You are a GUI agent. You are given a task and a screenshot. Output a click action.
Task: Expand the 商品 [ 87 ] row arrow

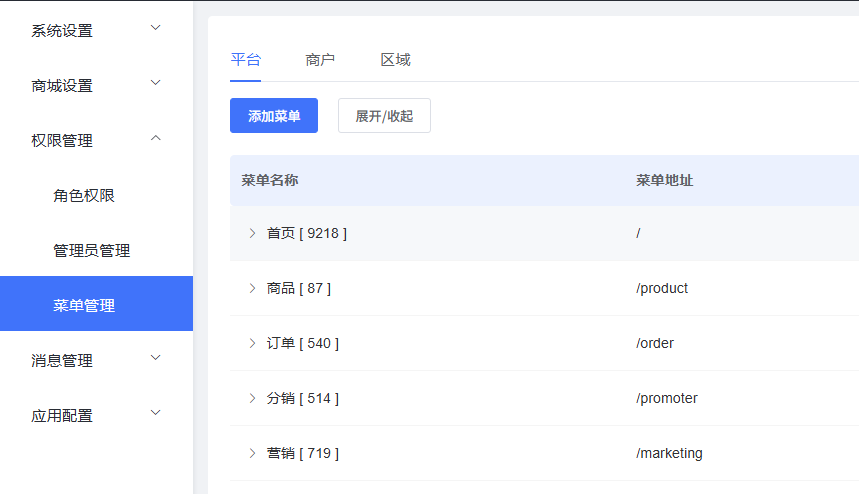point(252,288)
